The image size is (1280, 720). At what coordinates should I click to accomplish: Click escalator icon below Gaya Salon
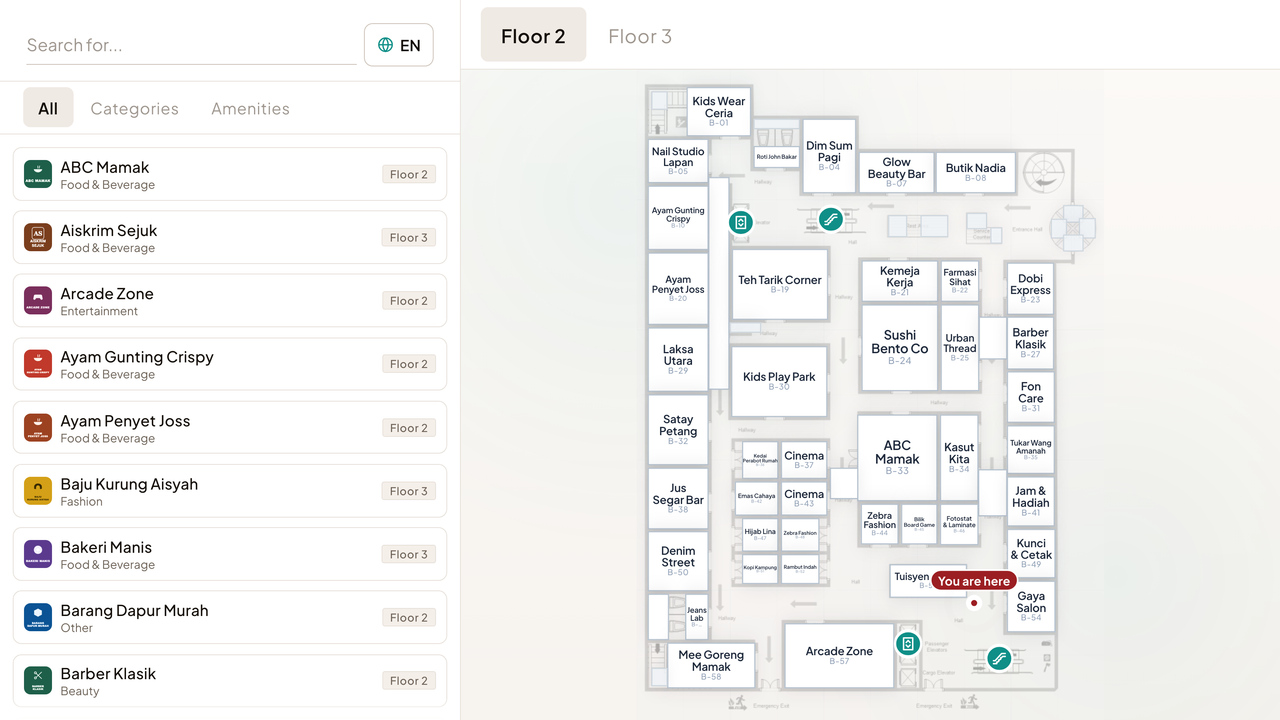999,658
